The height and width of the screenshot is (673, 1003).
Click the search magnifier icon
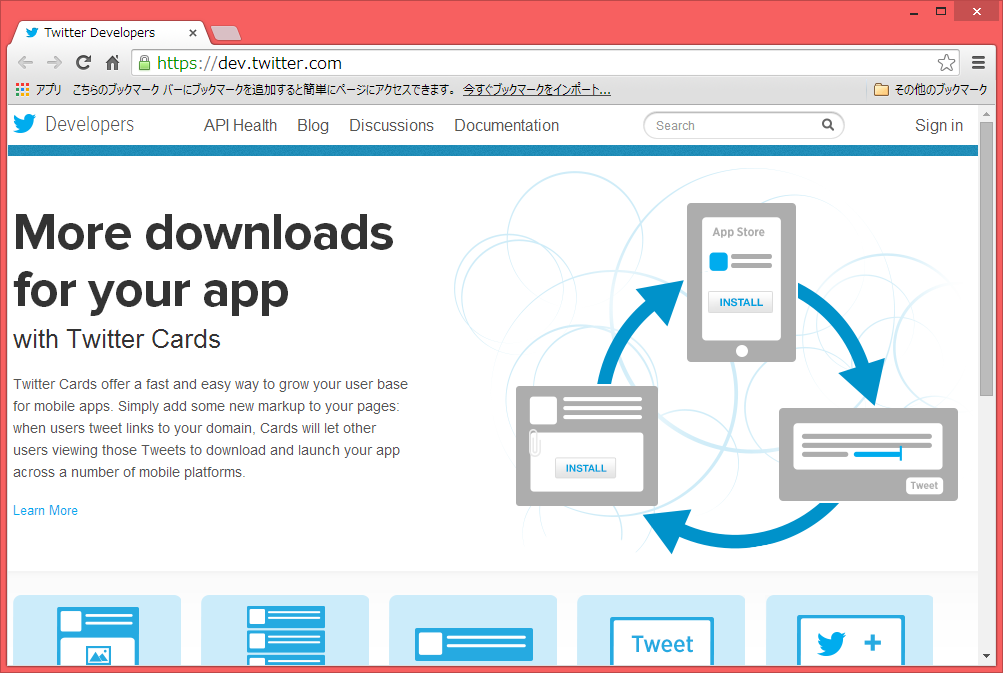point(828,125)
